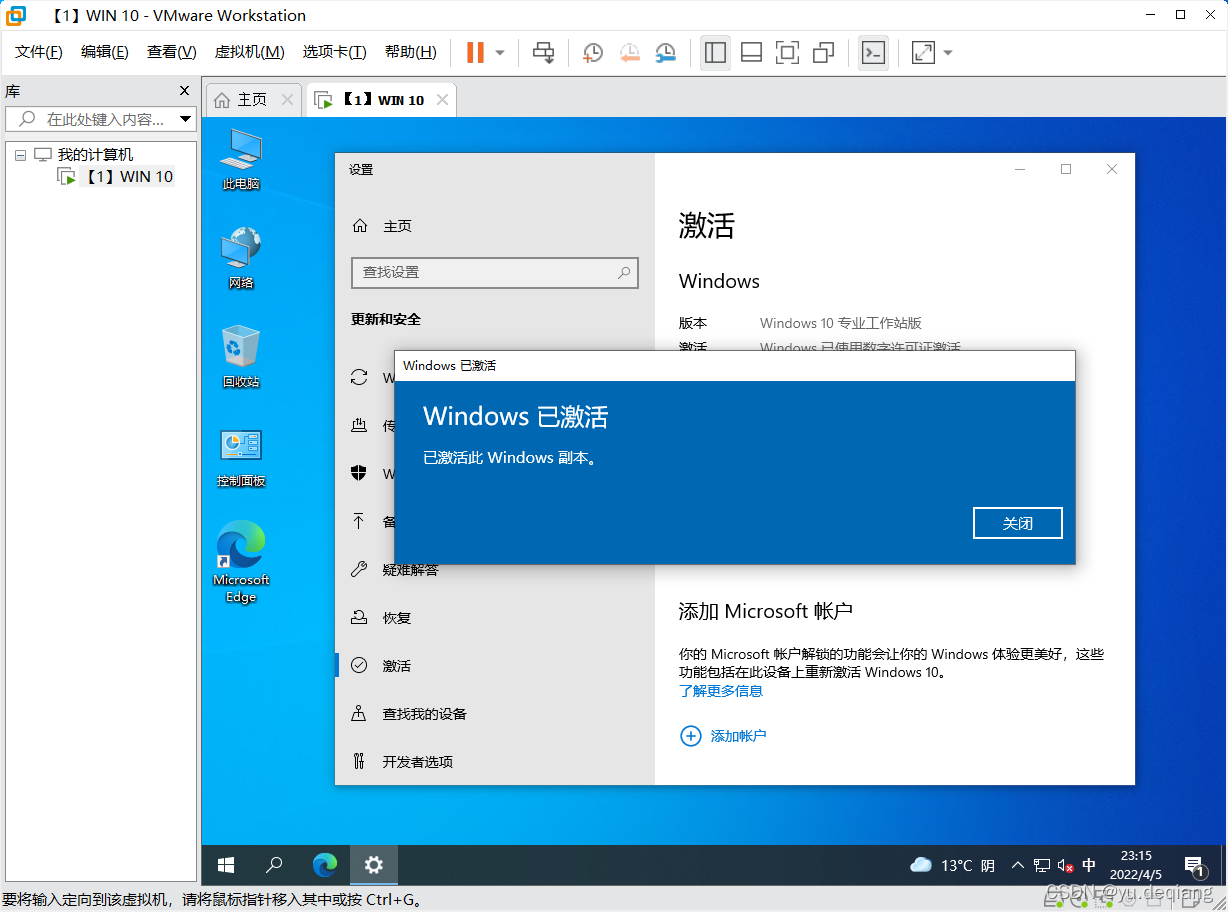The image size is (1228, 912).
Task: Open 疑难解答 in the Settings sidebar
Action: click(410, 570)
